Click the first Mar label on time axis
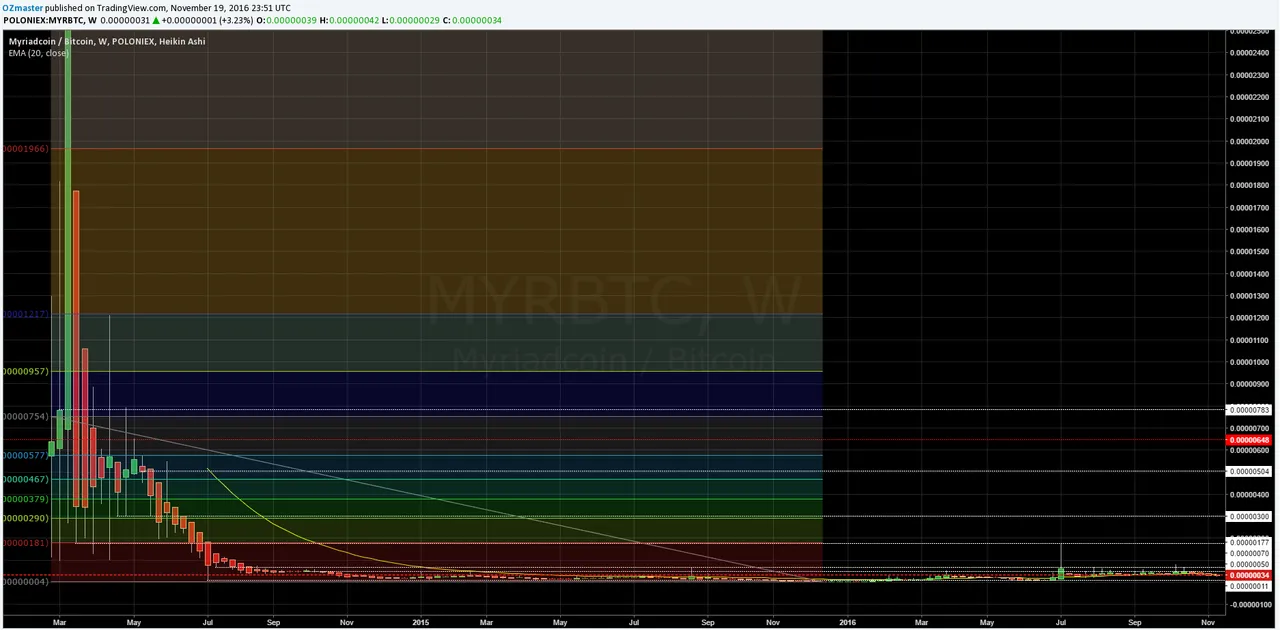Viewport: 1280px width, 630px height. pos(58,621)
